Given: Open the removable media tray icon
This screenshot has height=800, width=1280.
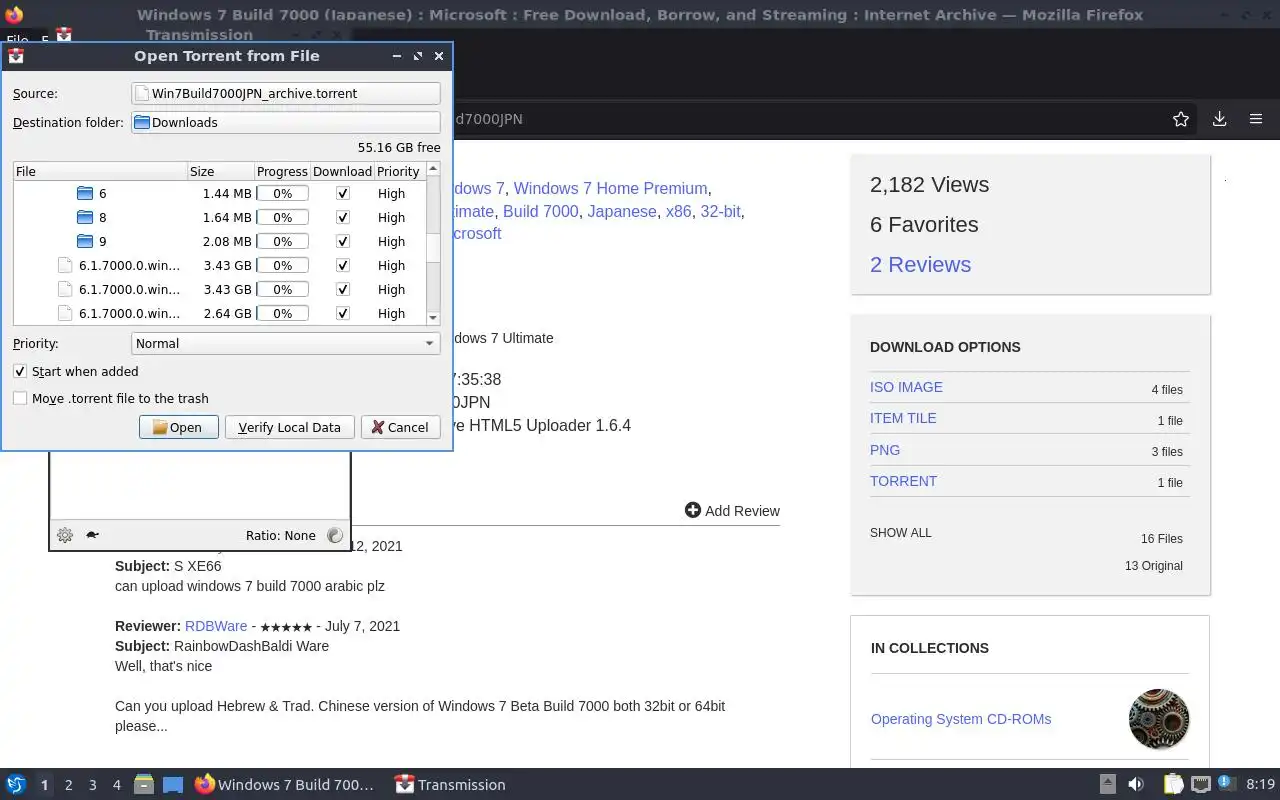Looking at the screenshot, I should pyautogui.click(x=1108, y=784).
